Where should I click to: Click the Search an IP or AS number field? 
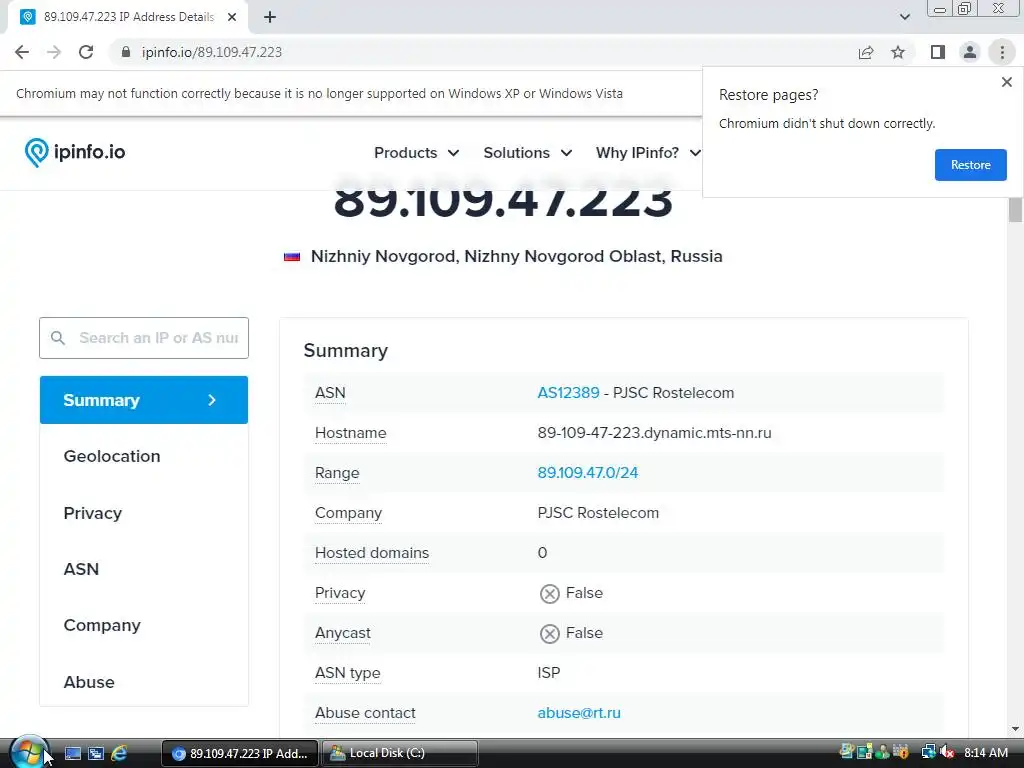coord(144,338)
